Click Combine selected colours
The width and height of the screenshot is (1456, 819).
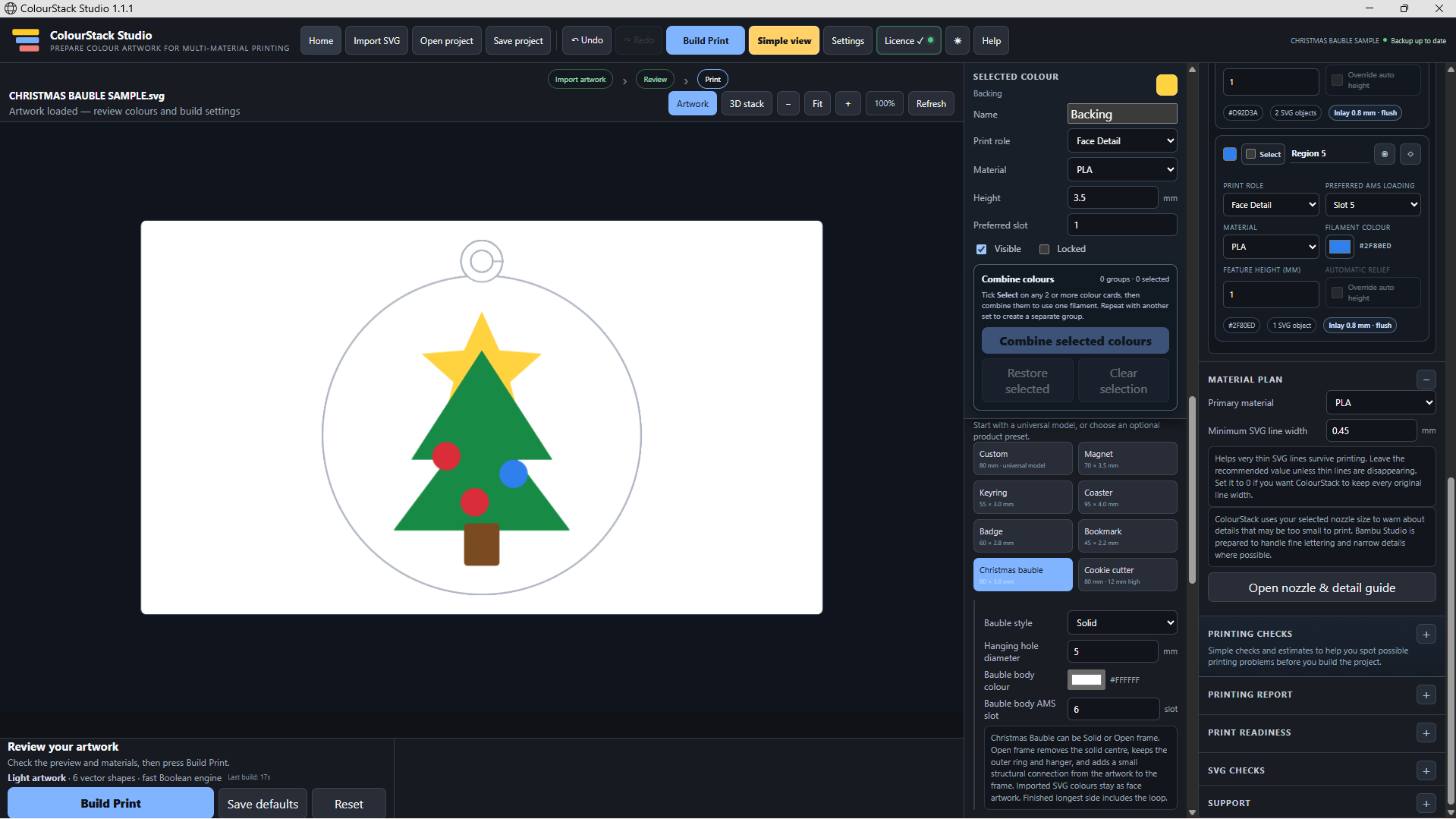coord(1075,342)
